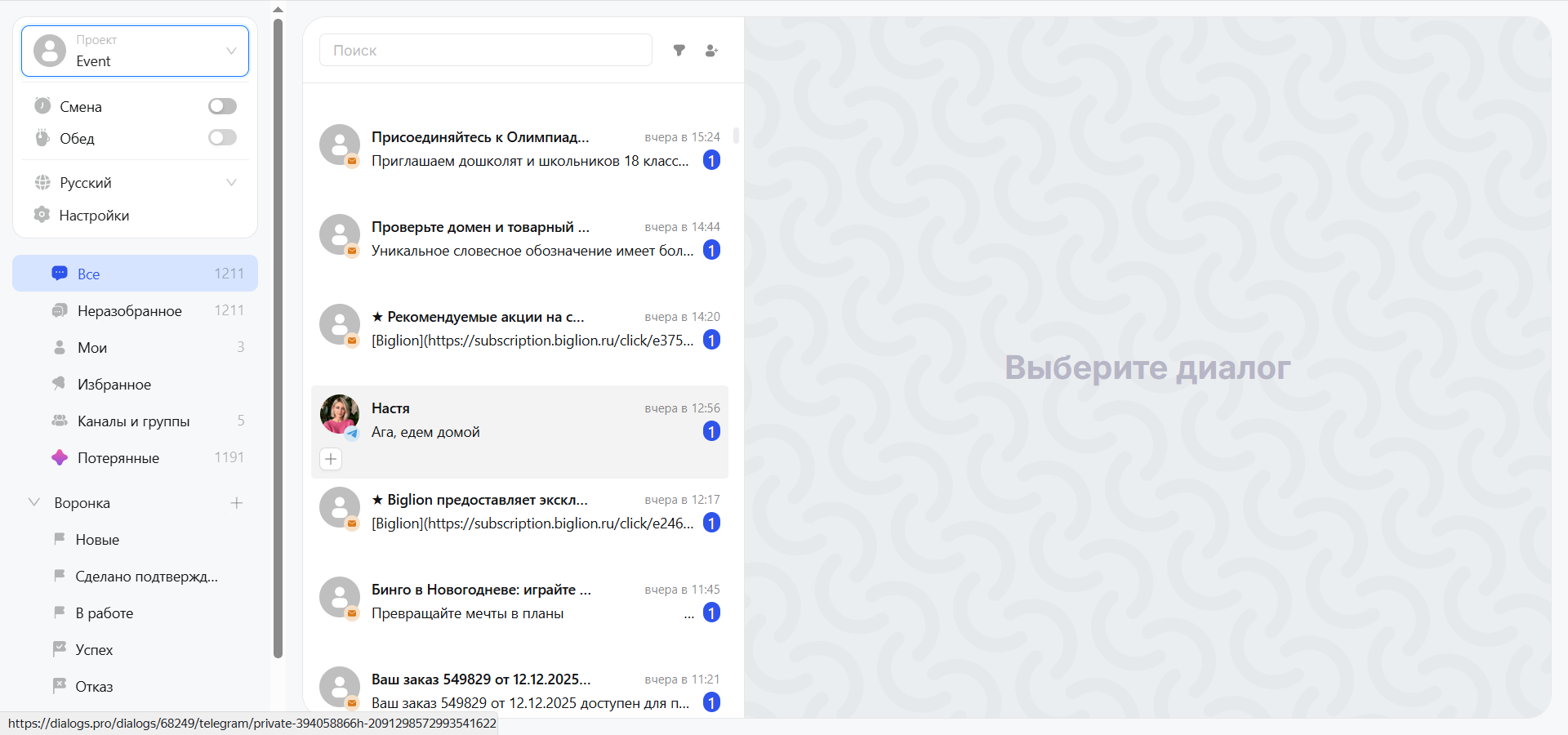
Task: Select the В работе funnel stage
Action: point(104,613)
